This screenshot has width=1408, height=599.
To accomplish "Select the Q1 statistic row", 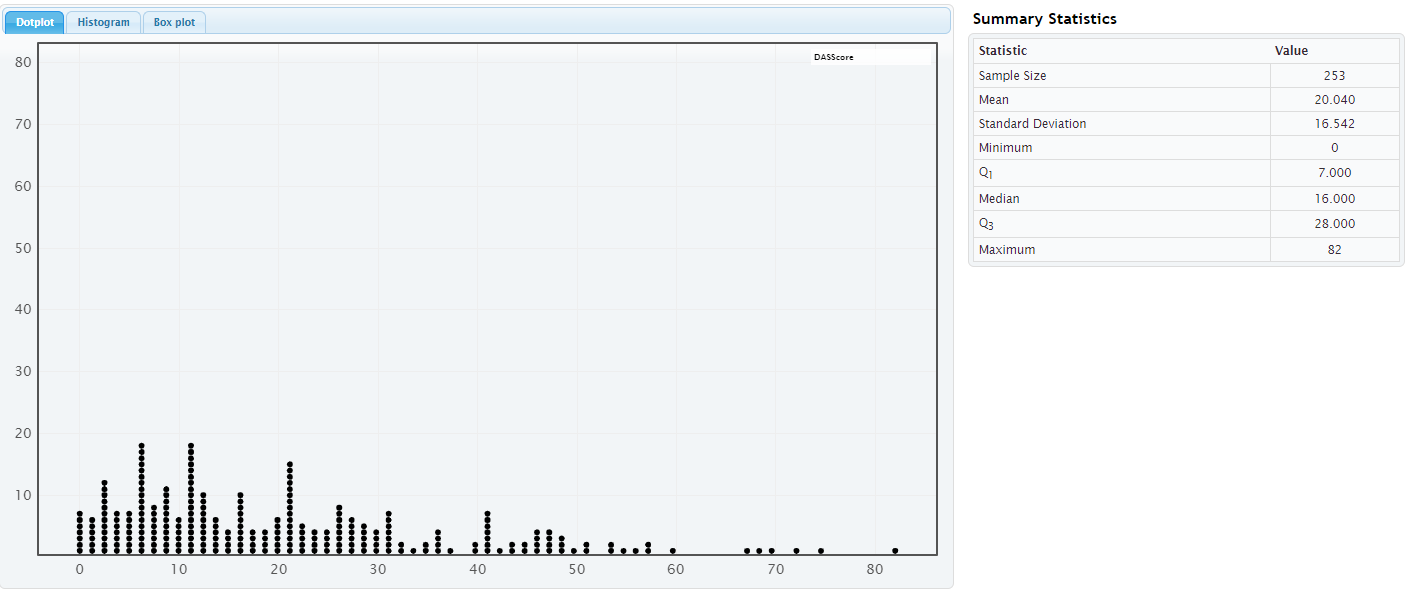I will [x=986, y=172].
